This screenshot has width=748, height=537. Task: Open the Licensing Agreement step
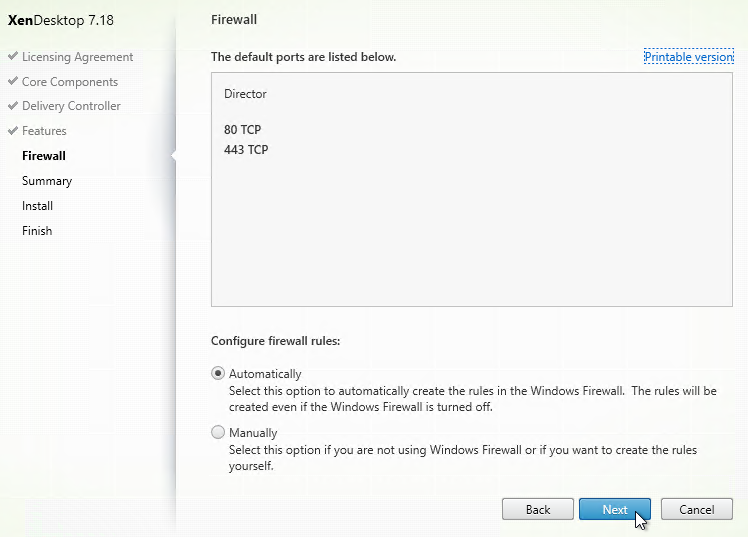pos(77,57)
